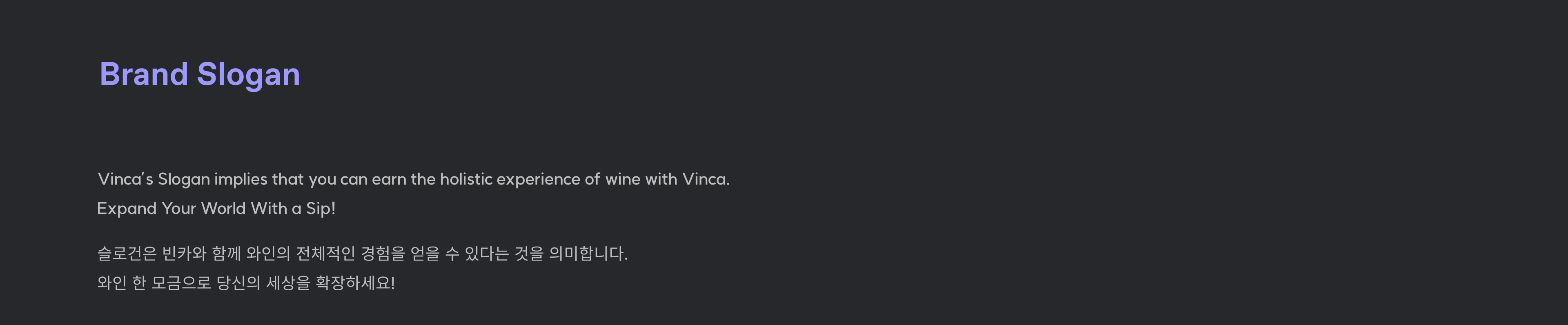Select the word Vinca's at sentence start
The height and width of the screenshot is (325, 1568).
click(x=125, y=179)
